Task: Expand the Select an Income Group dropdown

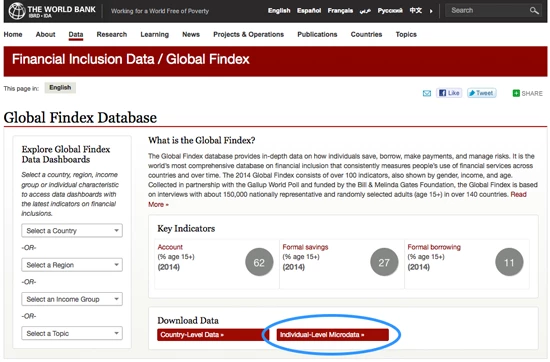Action: [x=72, y=299]
